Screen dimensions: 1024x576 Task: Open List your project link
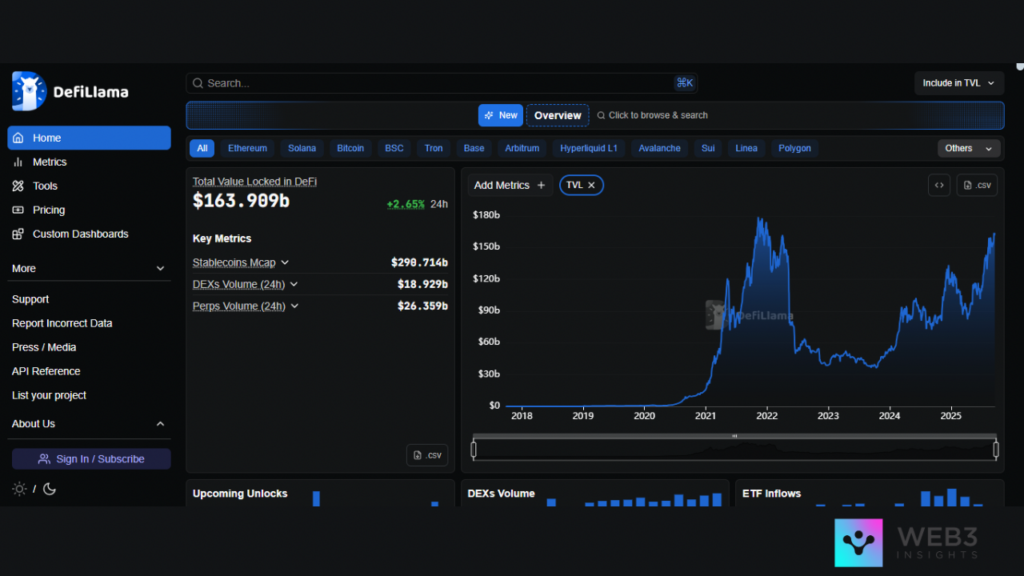[49, 395]
